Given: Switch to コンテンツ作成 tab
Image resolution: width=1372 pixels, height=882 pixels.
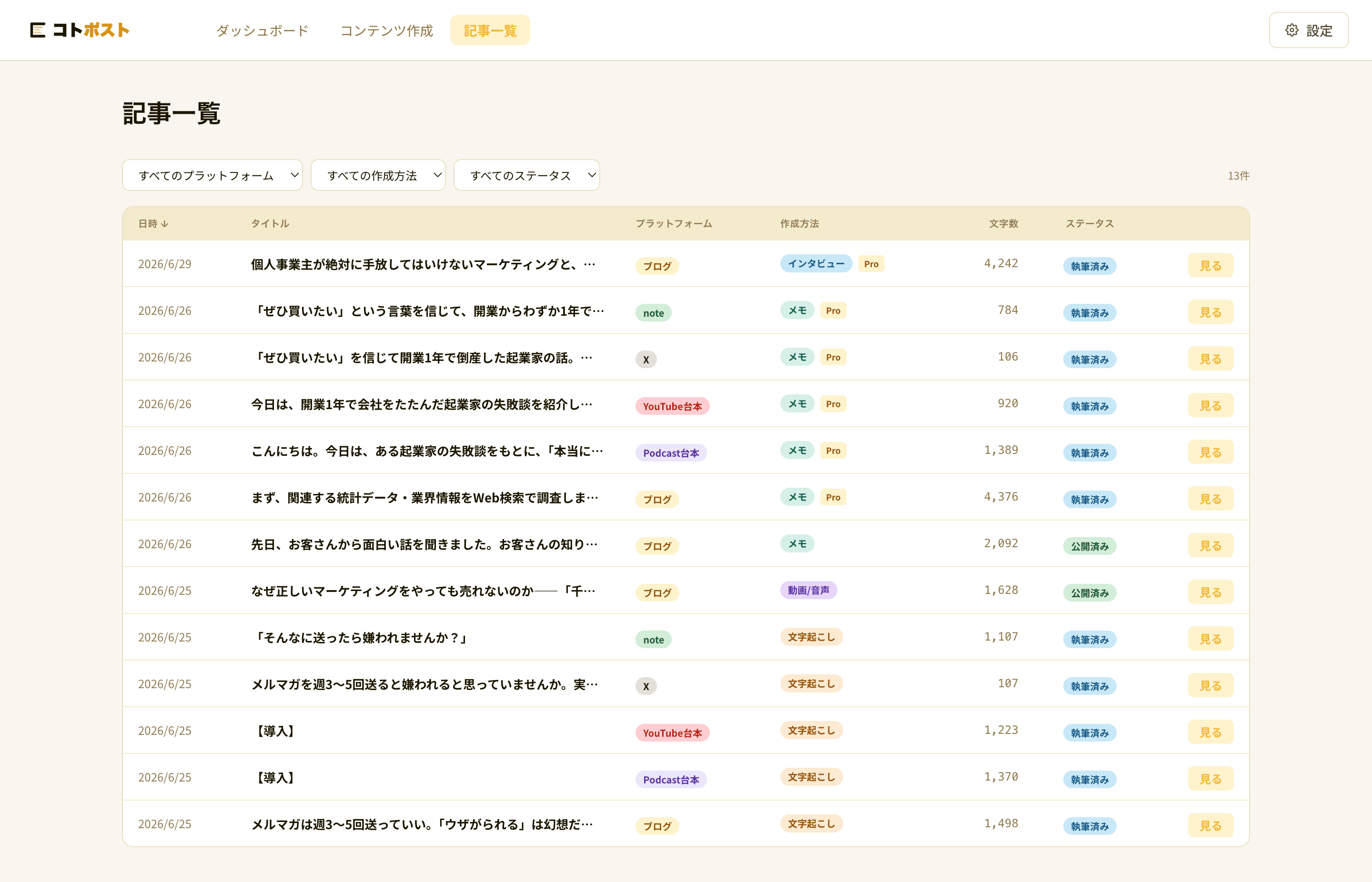Looking at the screenshot, I should (x=387, y=30).
